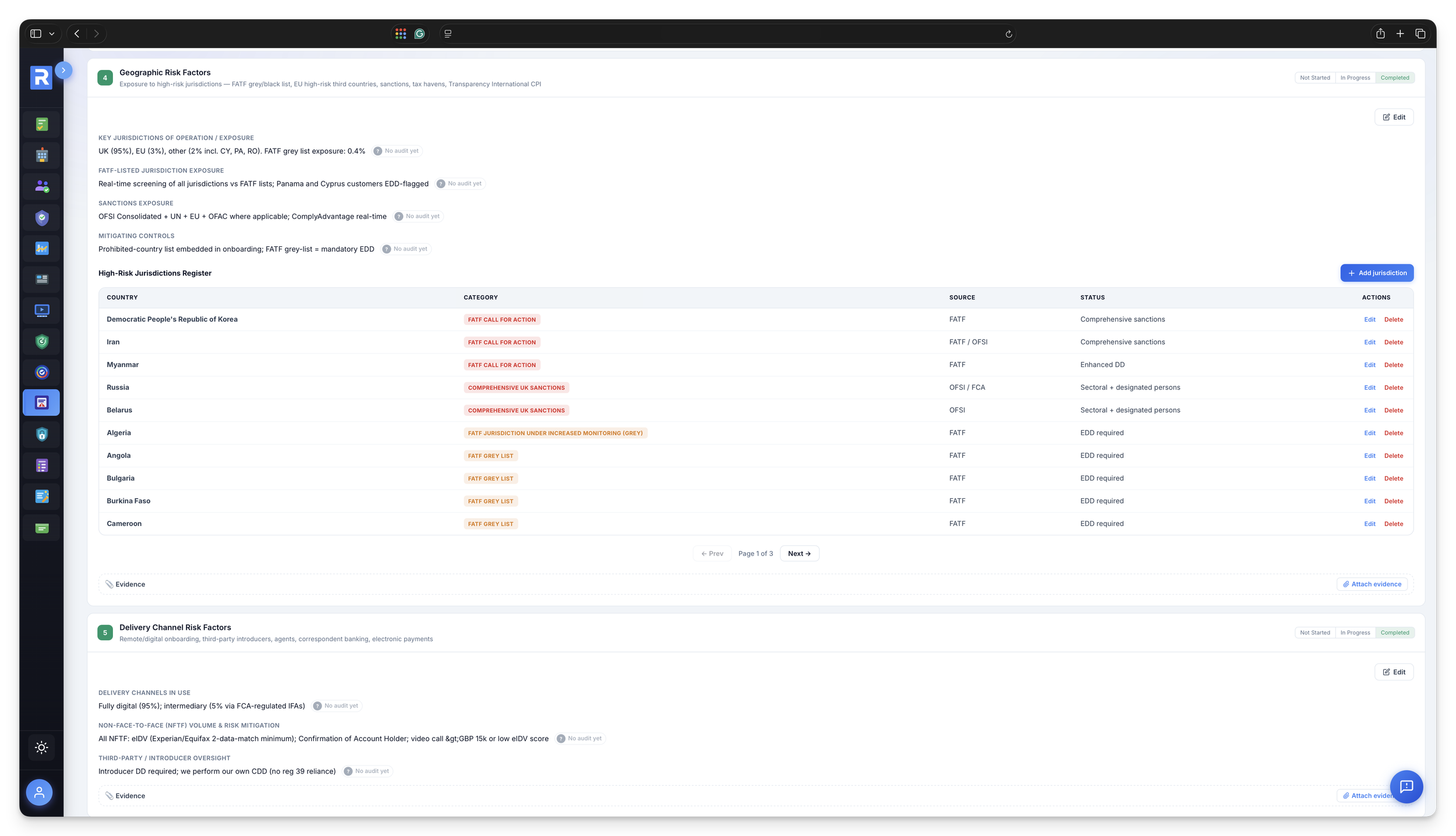Viewport: 1456px width, 836px height.
Task: Open the browser sidebar dropdown chevron
Action: (x=52, y=34)
